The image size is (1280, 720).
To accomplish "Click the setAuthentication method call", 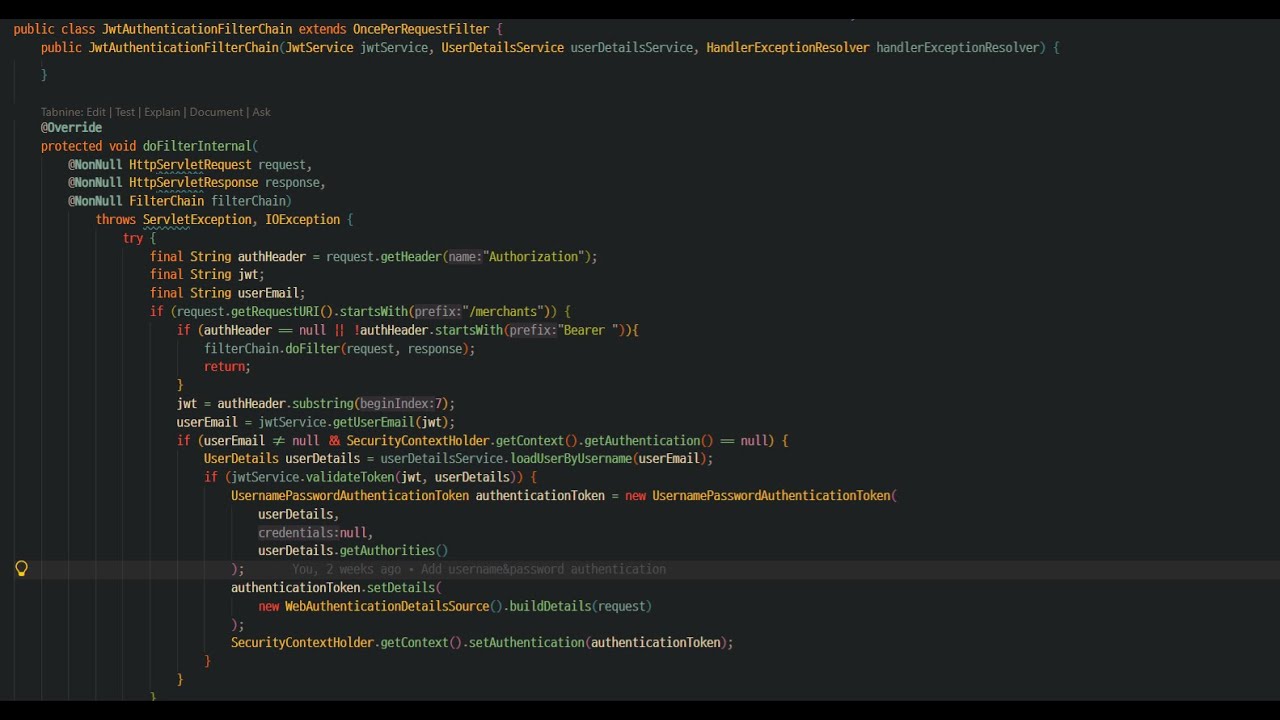I will pos(526,643).
